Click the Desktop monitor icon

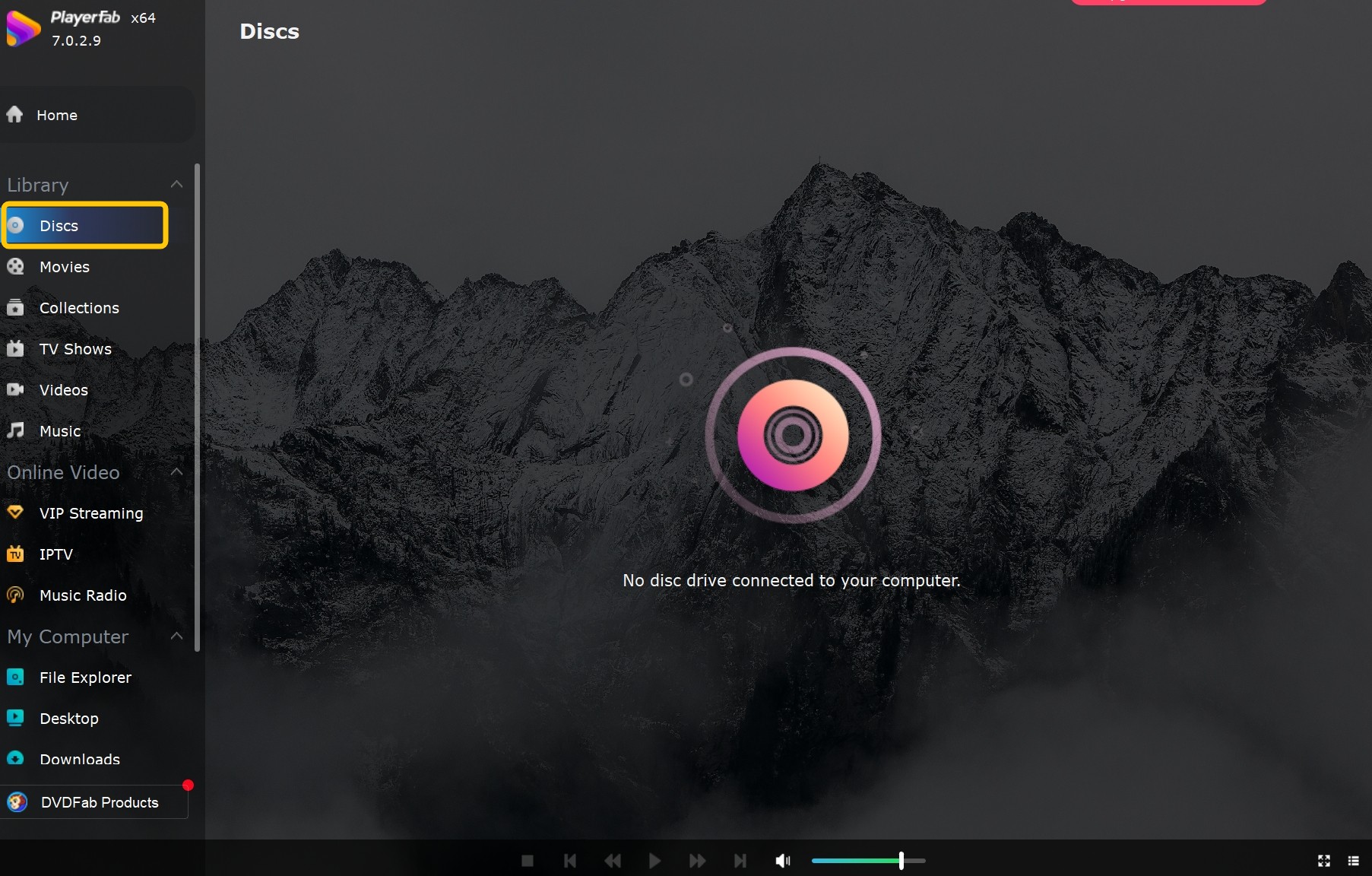[x=15, y=718]
